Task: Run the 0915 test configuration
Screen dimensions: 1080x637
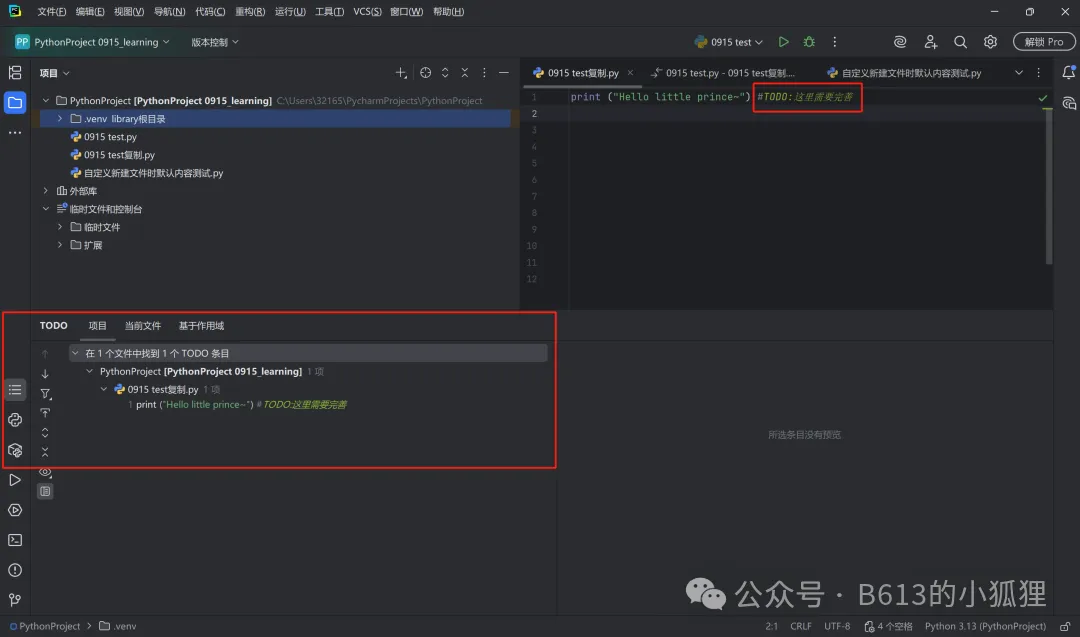Action: click(x=783, y=42)
